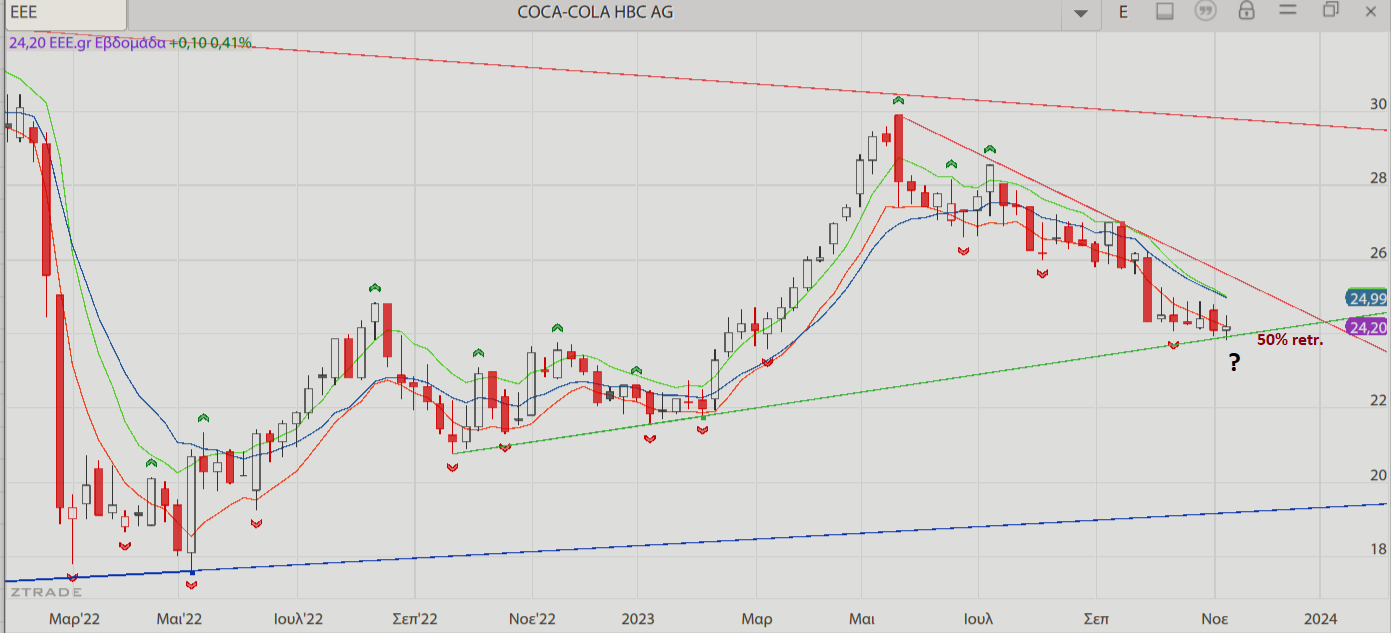Select the COCA-COLA HBC AG title bar

(x=596, y=13)
